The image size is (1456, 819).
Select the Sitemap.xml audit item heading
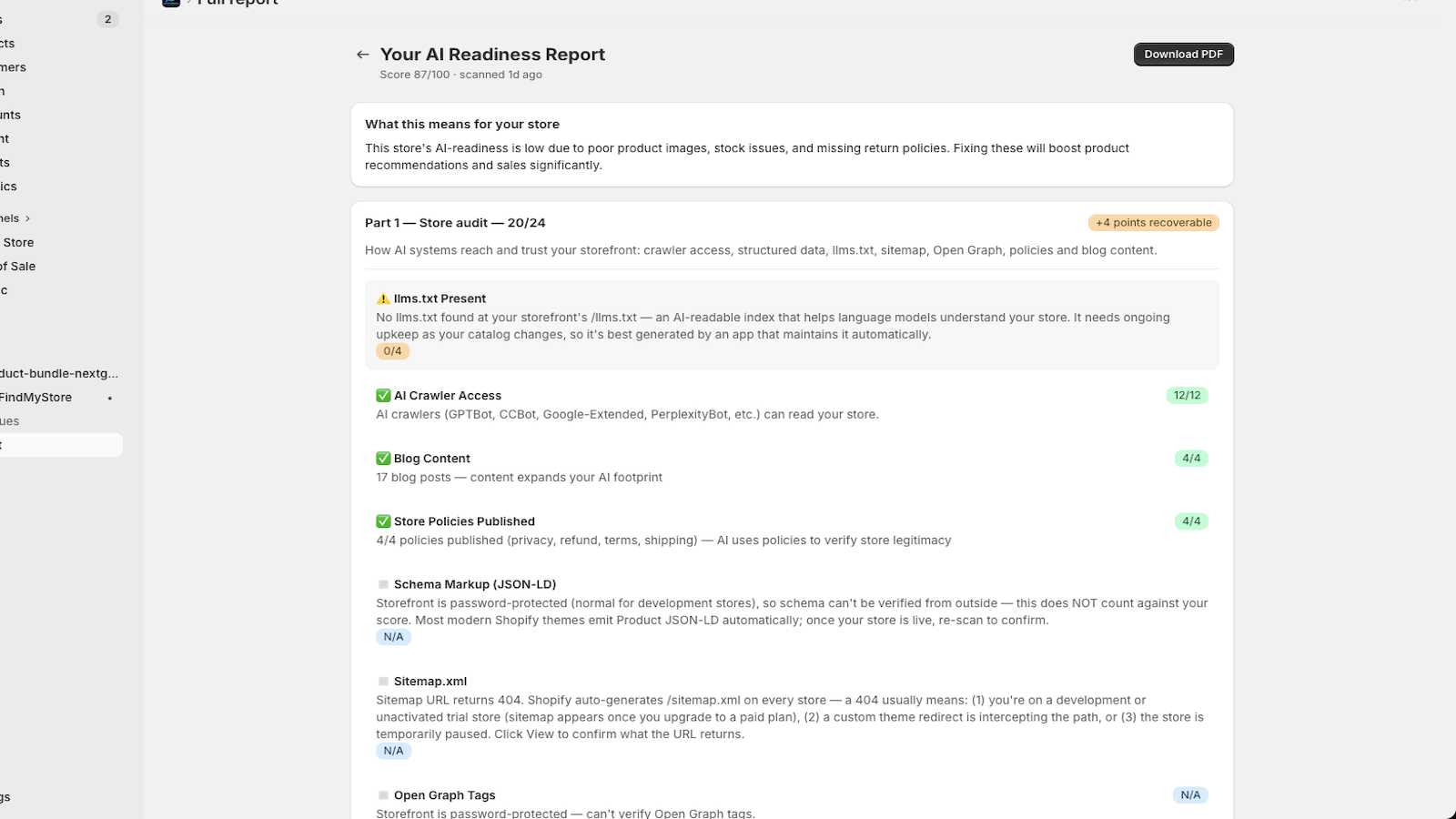pyautogui.click(x=430, y=682)
